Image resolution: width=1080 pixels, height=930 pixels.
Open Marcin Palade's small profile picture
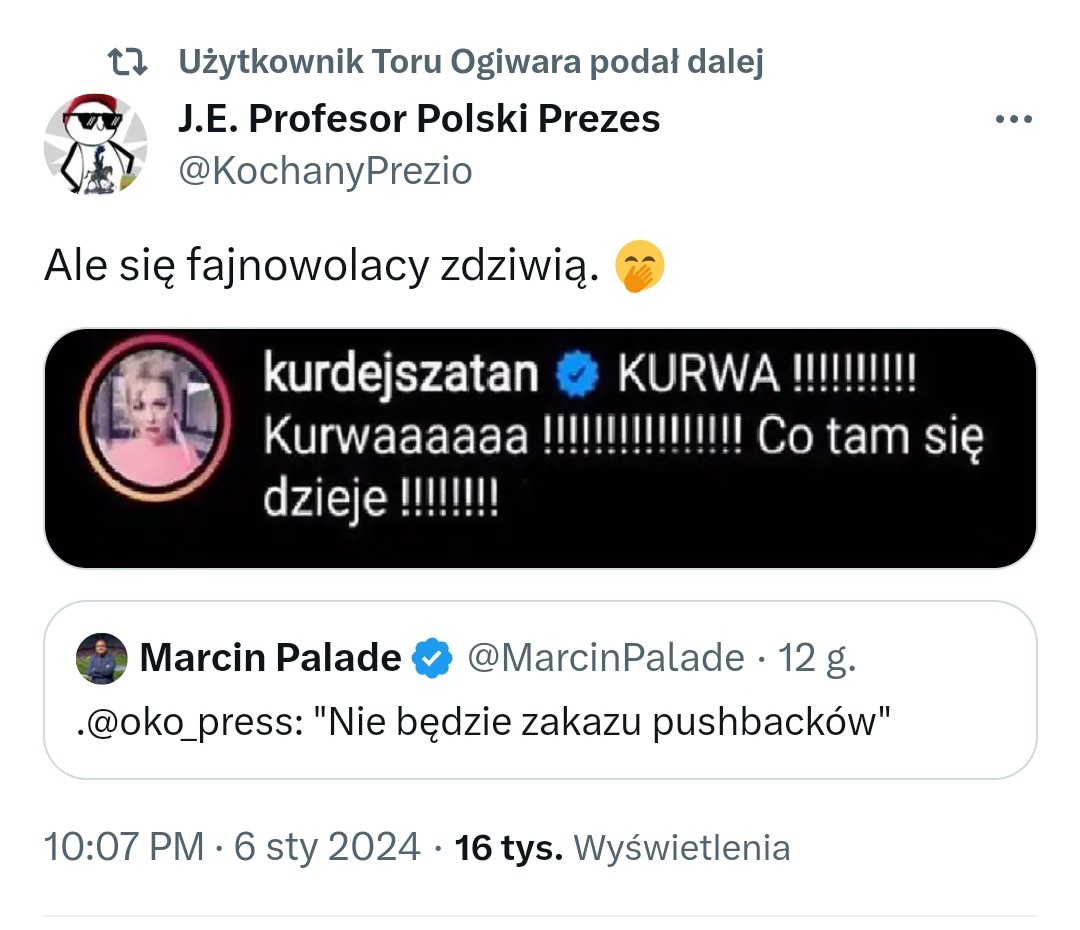pos(101,658)
